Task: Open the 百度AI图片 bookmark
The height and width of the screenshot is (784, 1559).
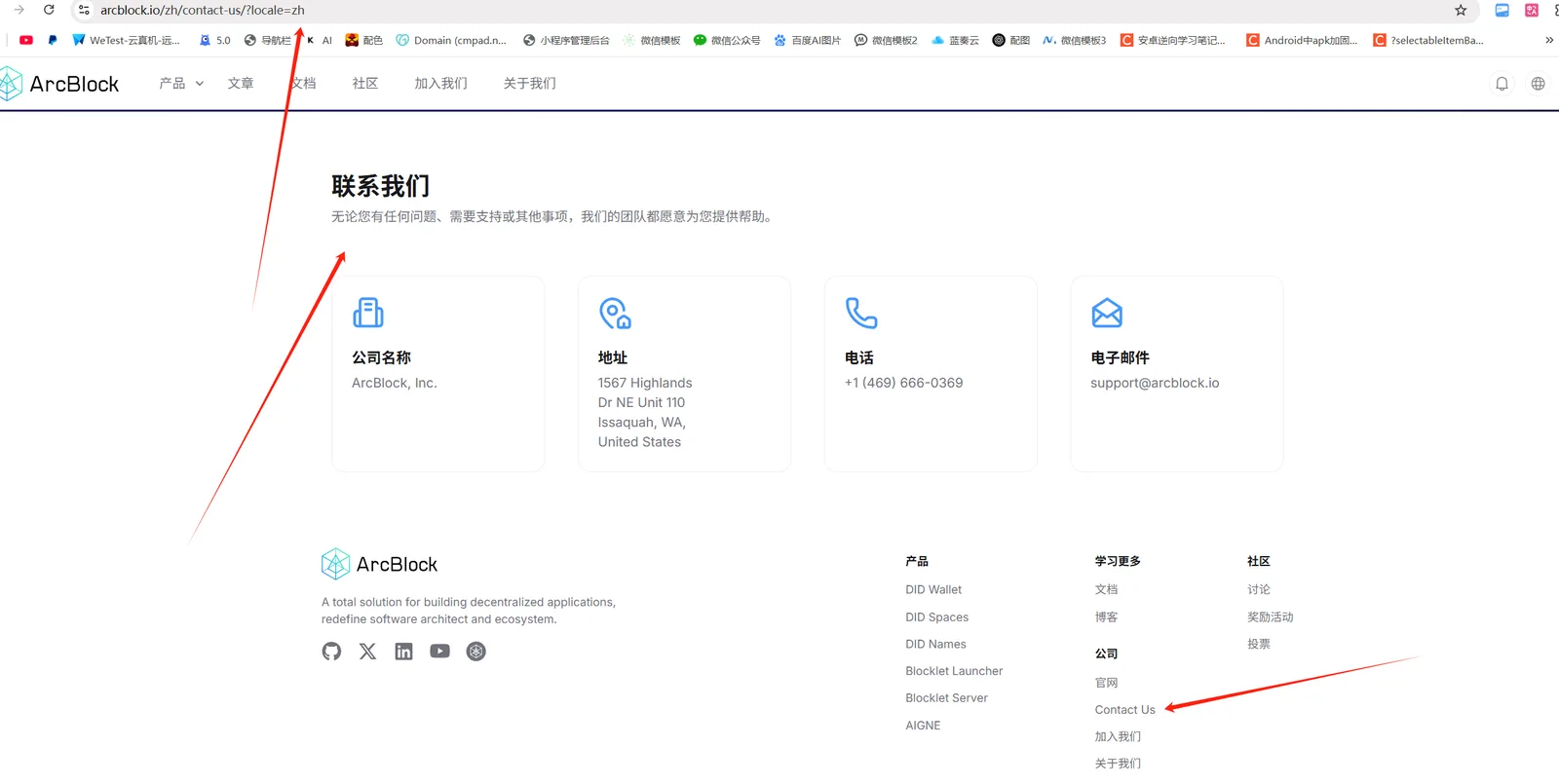Action: 807,40
